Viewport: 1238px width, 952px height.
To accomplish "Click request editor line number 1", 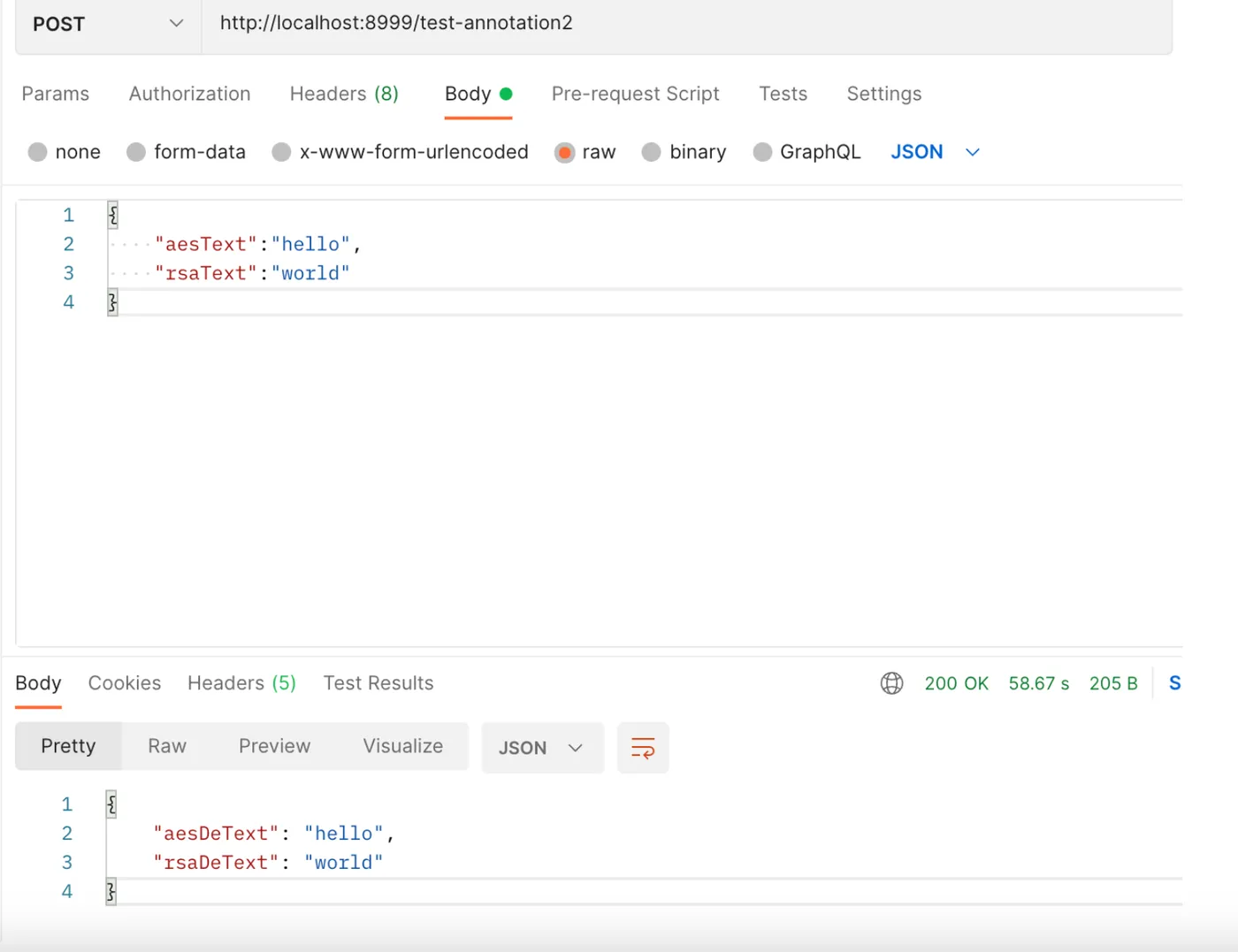I will [68, 215].
